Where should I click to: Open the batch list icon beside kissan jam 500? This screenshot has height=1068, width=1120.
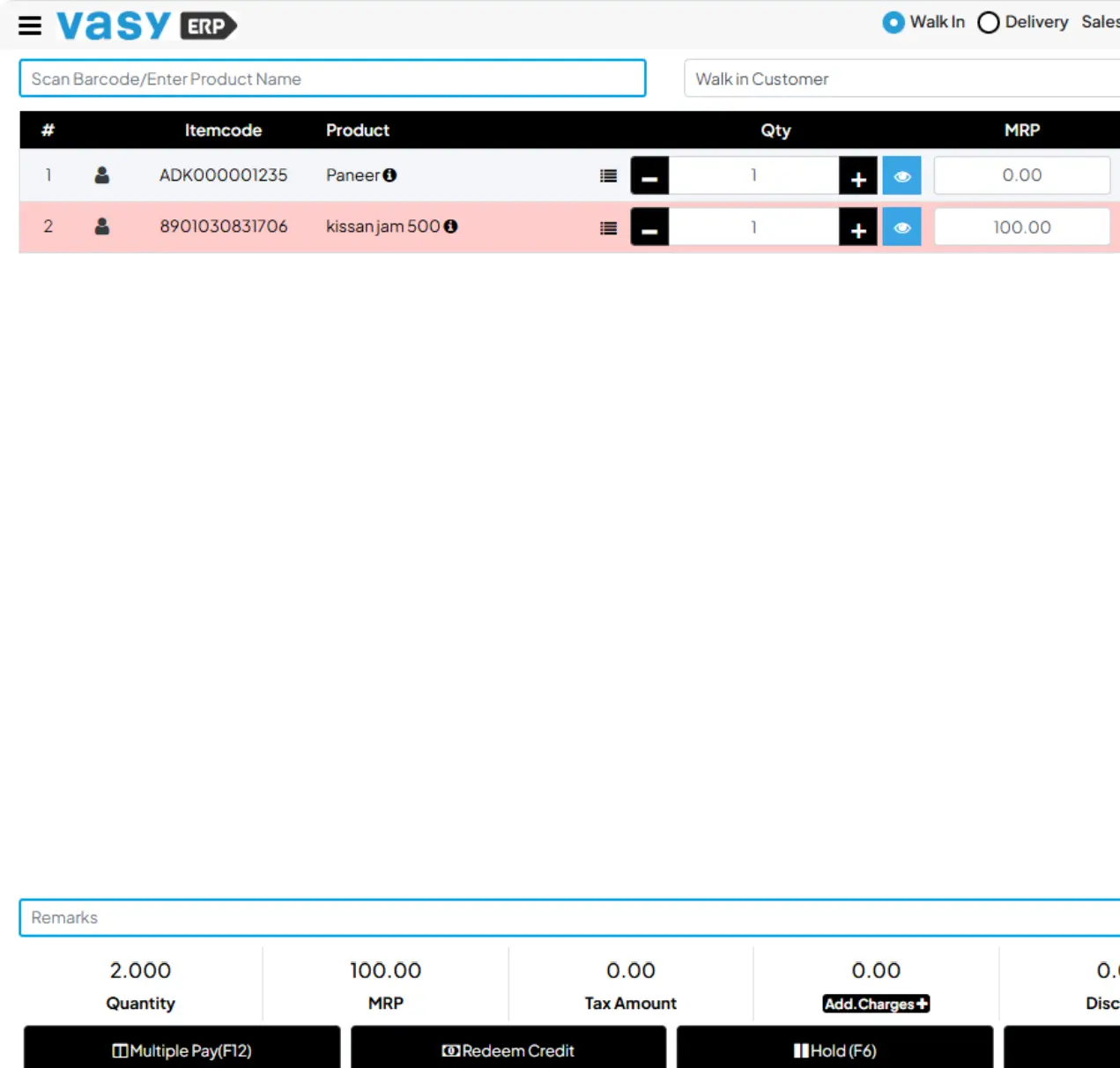(x=607, y=226)
